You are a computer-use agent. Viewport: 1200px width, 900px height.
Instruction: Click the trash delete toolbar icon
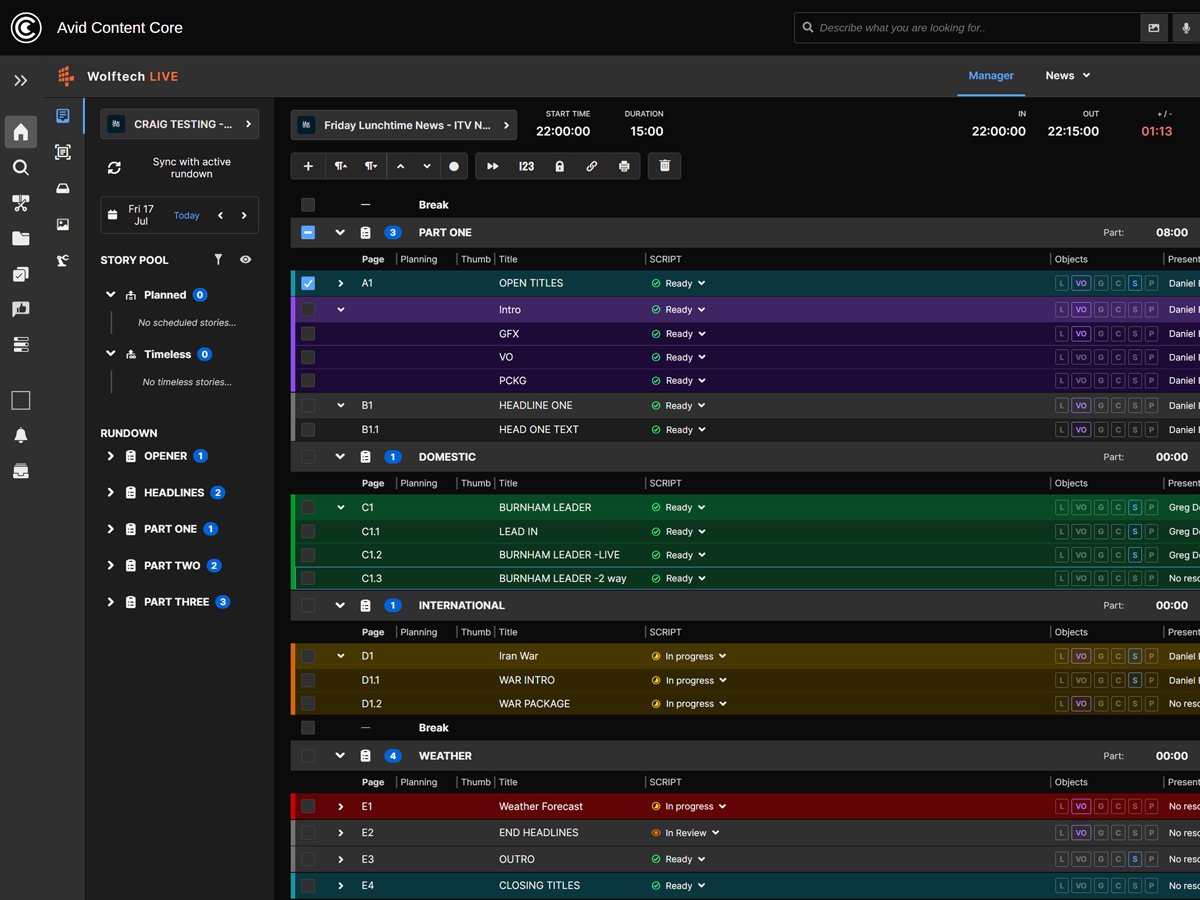[x=665, y=166]
